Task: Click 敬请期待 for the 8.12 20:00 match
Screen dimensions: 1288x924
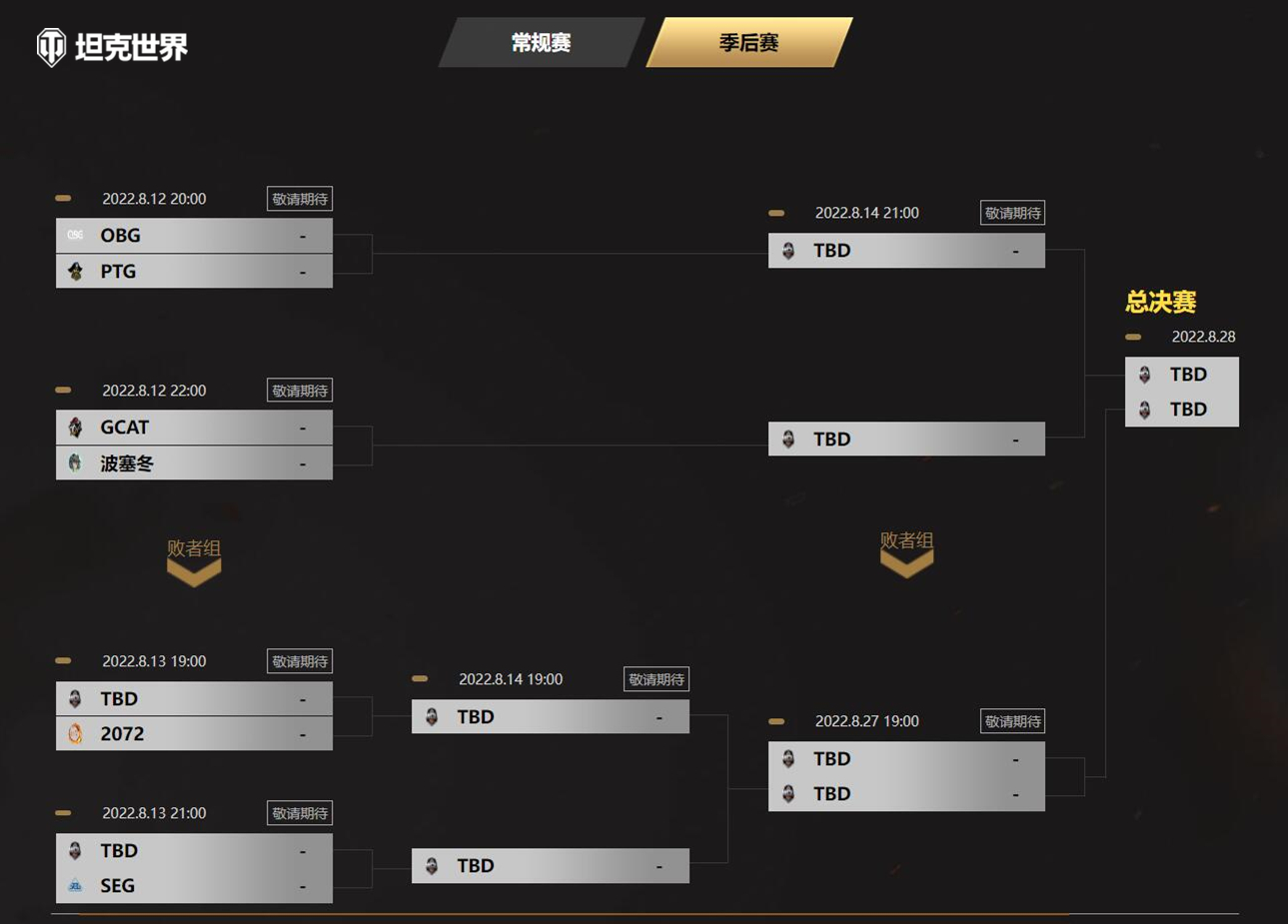Action: pyautogui.click(x=300, y=199)
